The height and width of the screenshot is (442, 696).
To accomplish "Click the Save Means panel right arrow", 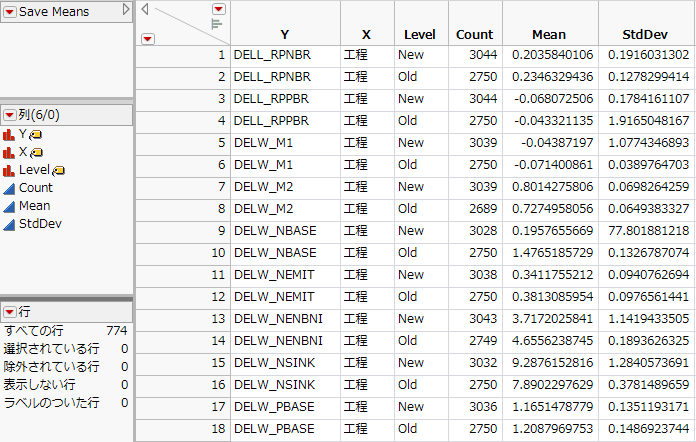I will (126, 10).
